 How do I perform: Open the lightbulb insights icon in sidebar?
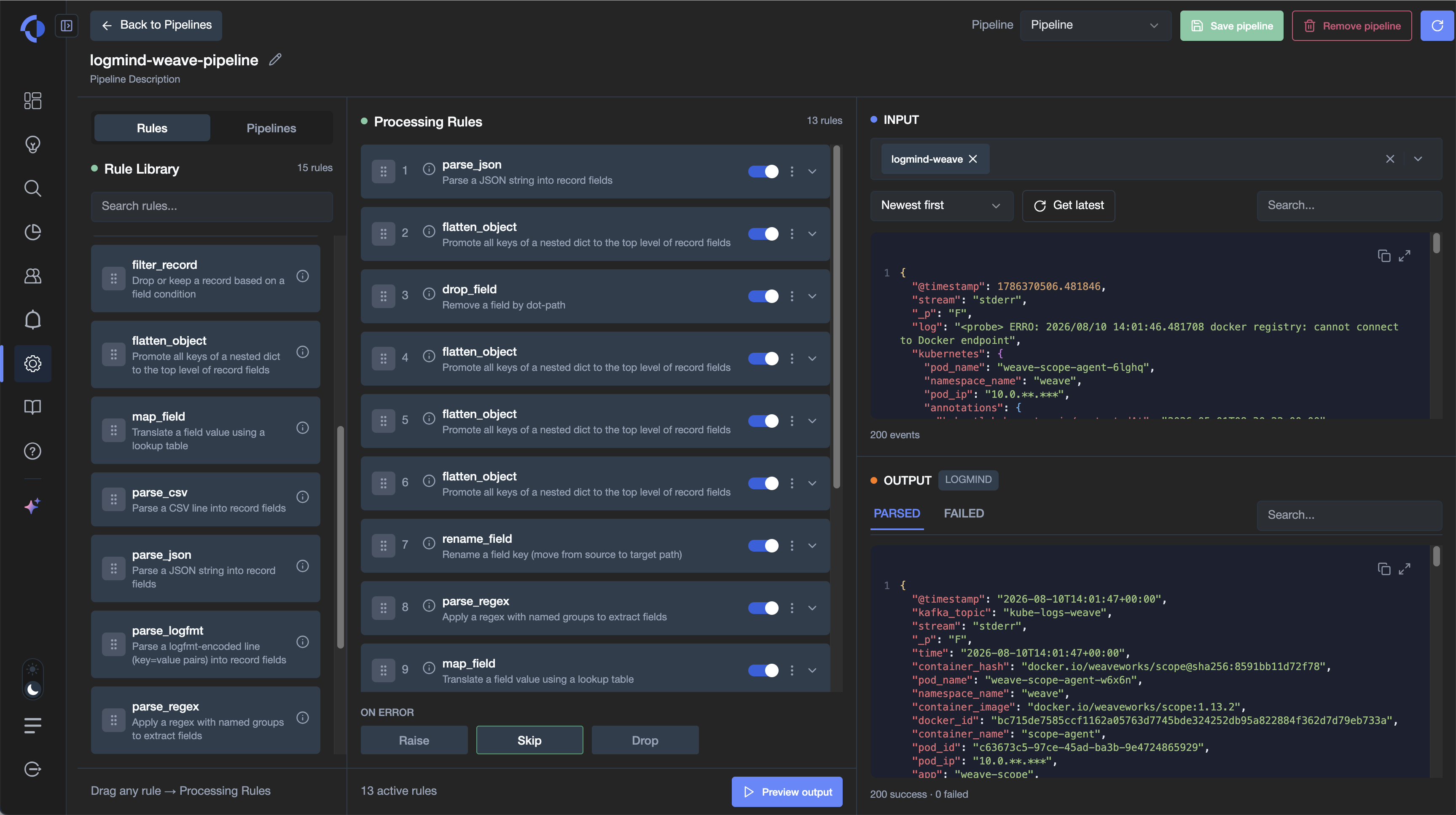(33, 145)
